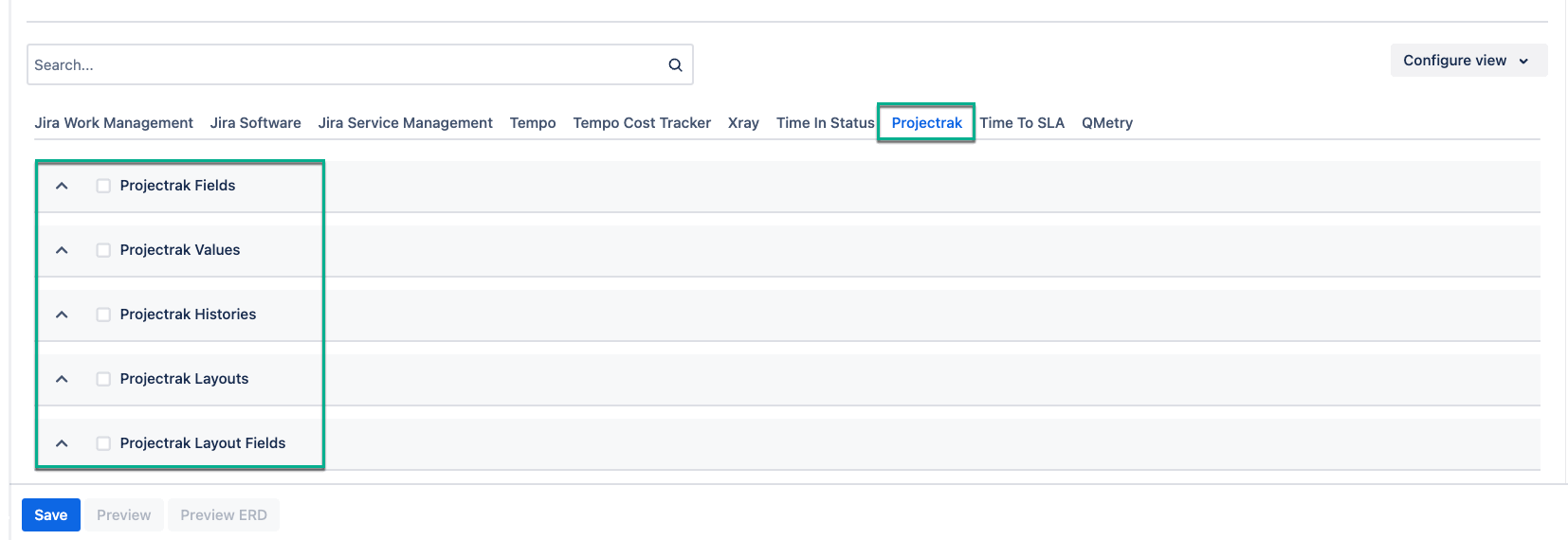The height and width of the screenshot is (540, 1568).
Task: Click the Projectrak Values label
Action: click(x=180, y=250)
